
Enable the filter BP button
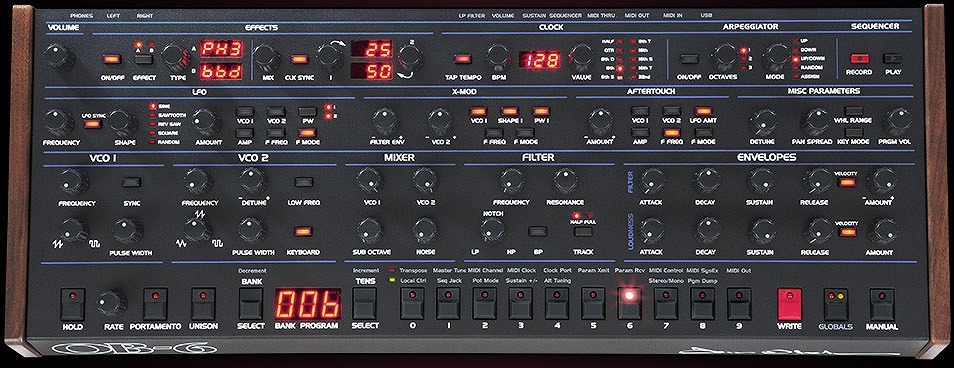[x=537, y=232]
